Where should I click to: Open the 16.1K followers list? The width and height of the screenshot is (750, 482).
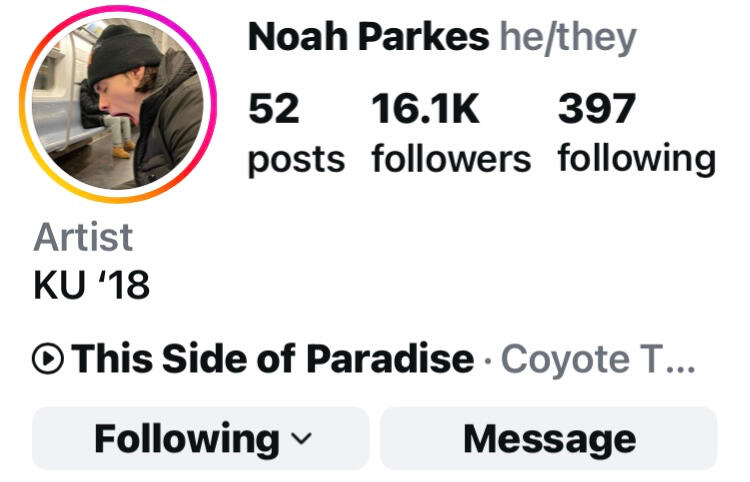[451, 132]
